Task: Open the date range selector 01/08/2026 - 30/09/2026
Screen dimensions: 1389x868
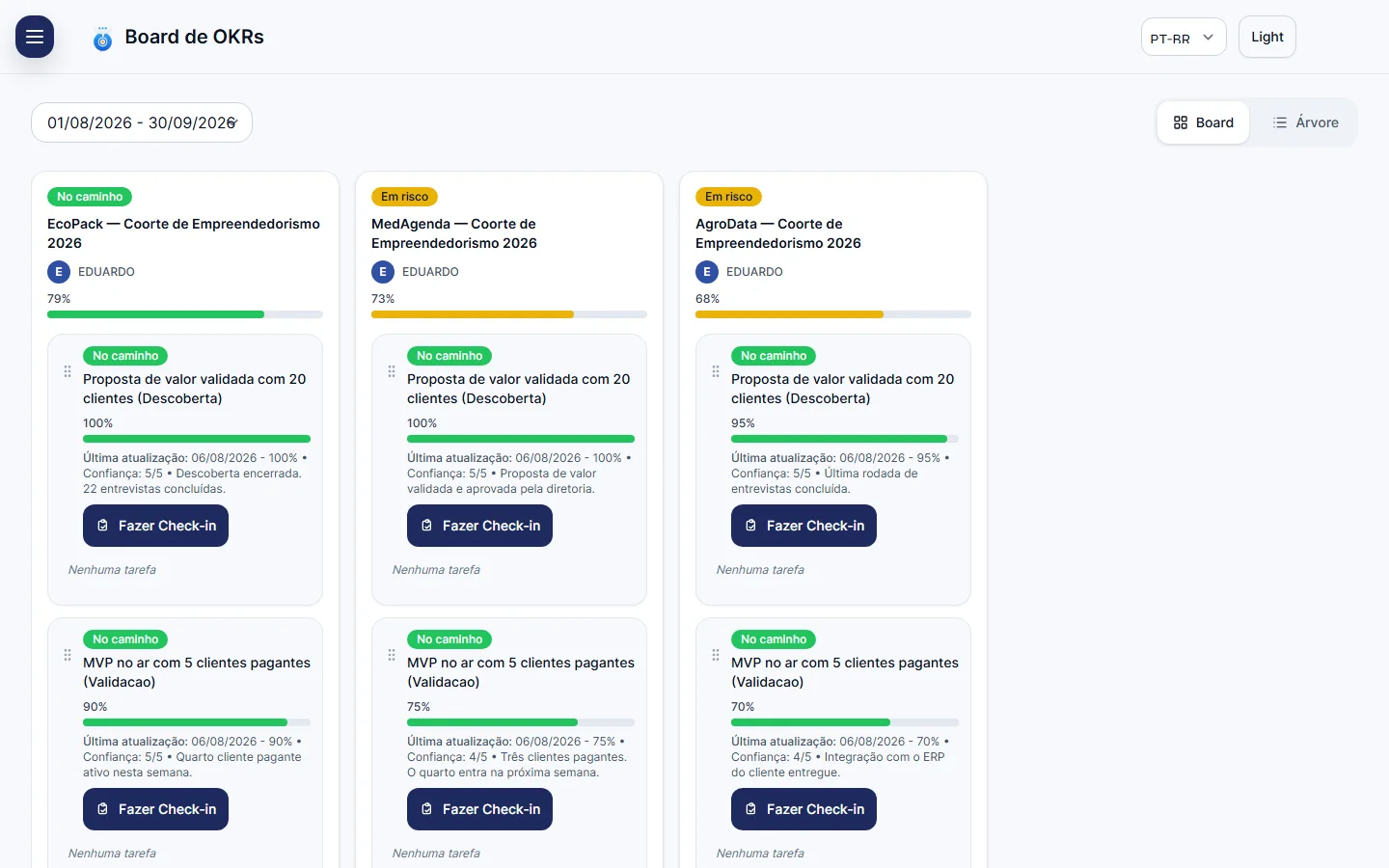Action: 142,122
